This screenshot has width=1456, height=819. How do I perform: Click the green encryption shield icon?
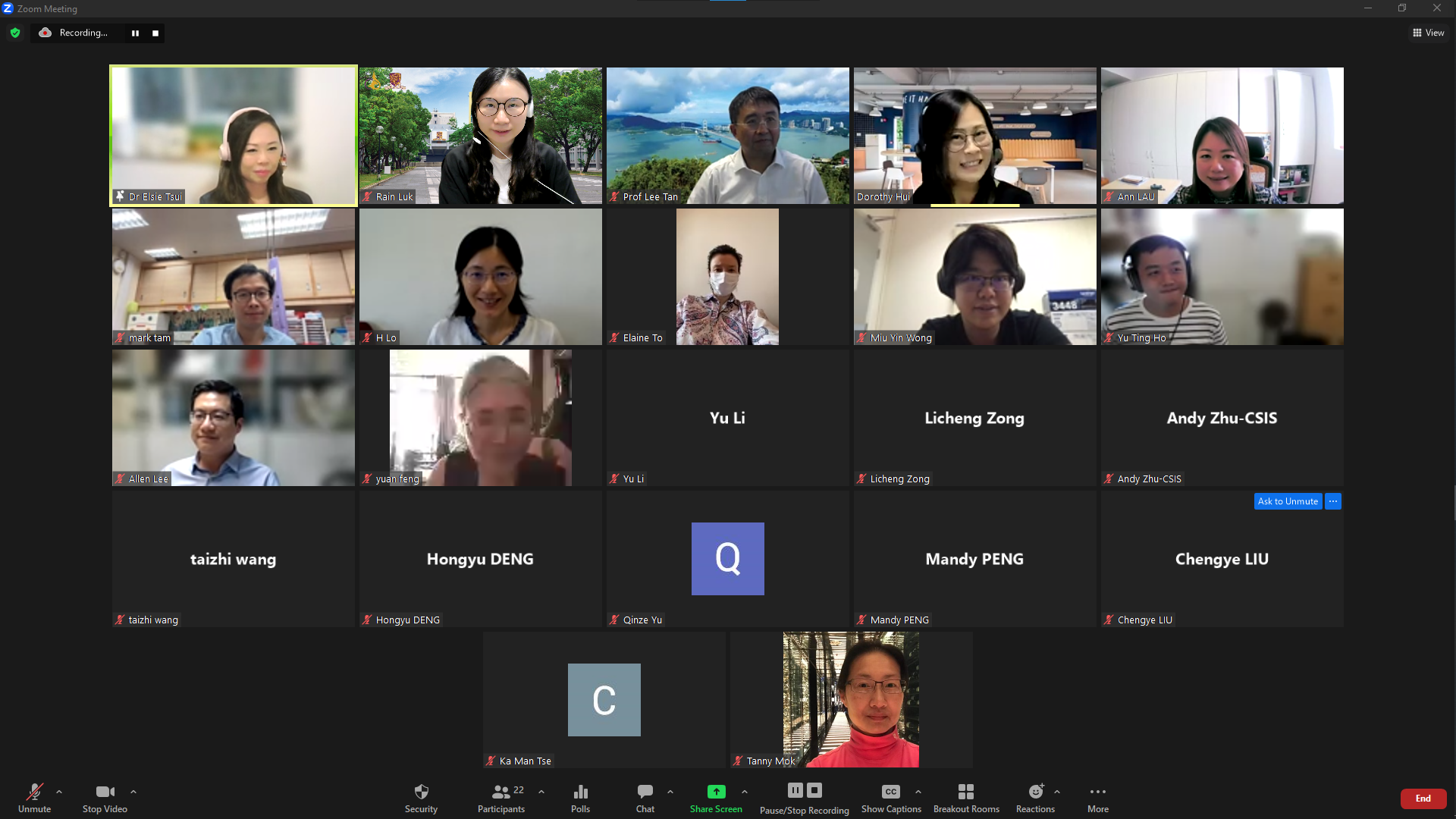(x=15, y=33)
